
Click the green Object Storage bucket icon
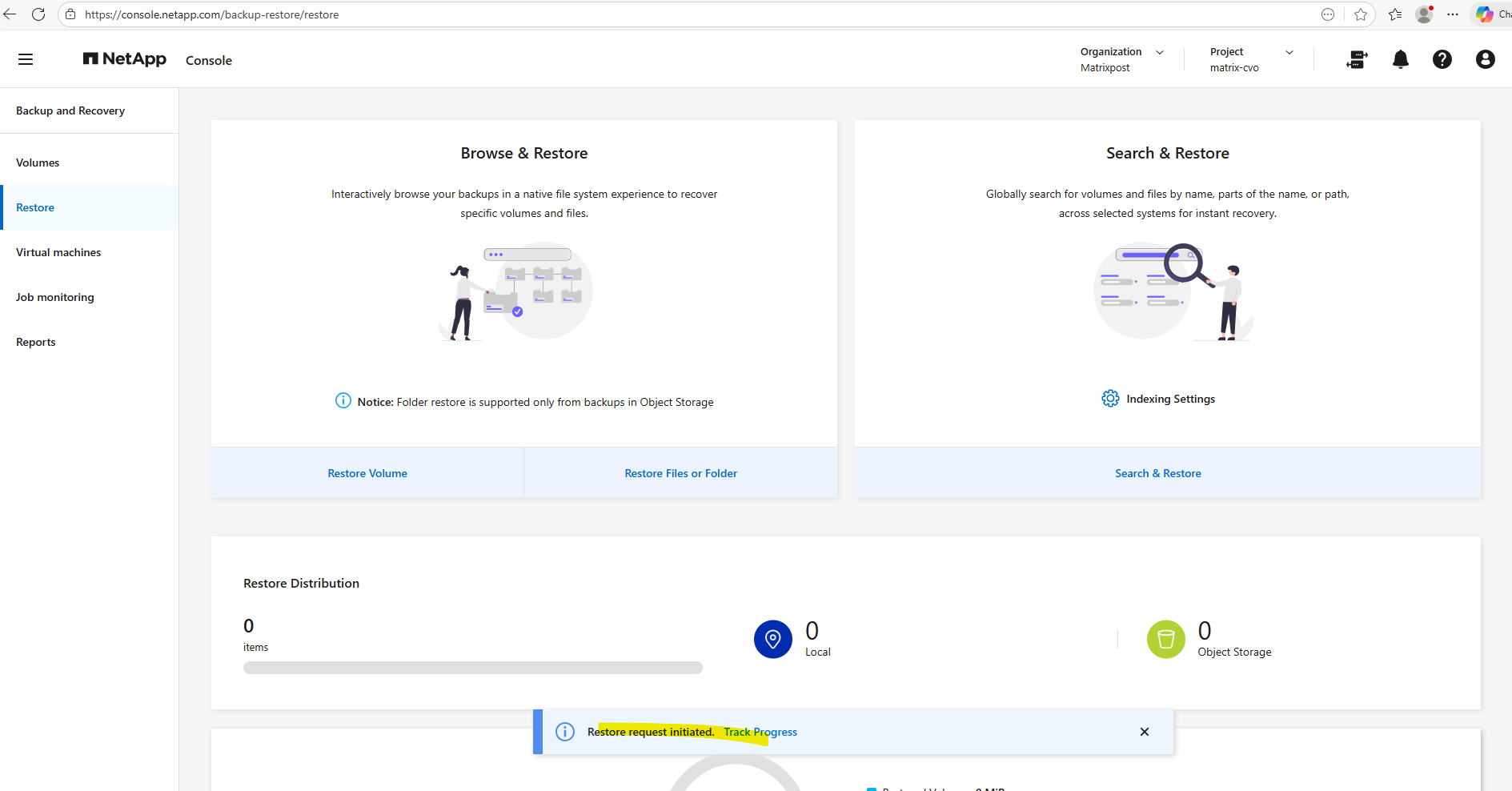pyautogui.click(x=1165, y=639)
